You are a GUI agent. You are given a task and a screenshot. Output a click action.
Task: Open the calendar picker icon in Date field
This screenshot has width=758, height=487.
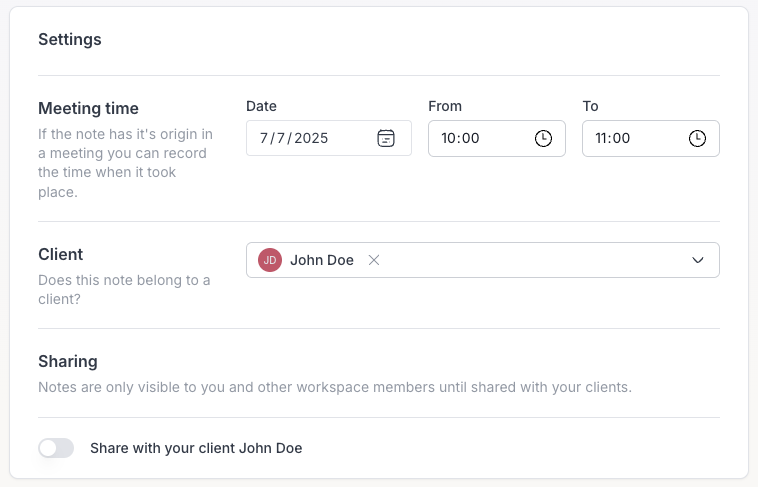(386, 138)
